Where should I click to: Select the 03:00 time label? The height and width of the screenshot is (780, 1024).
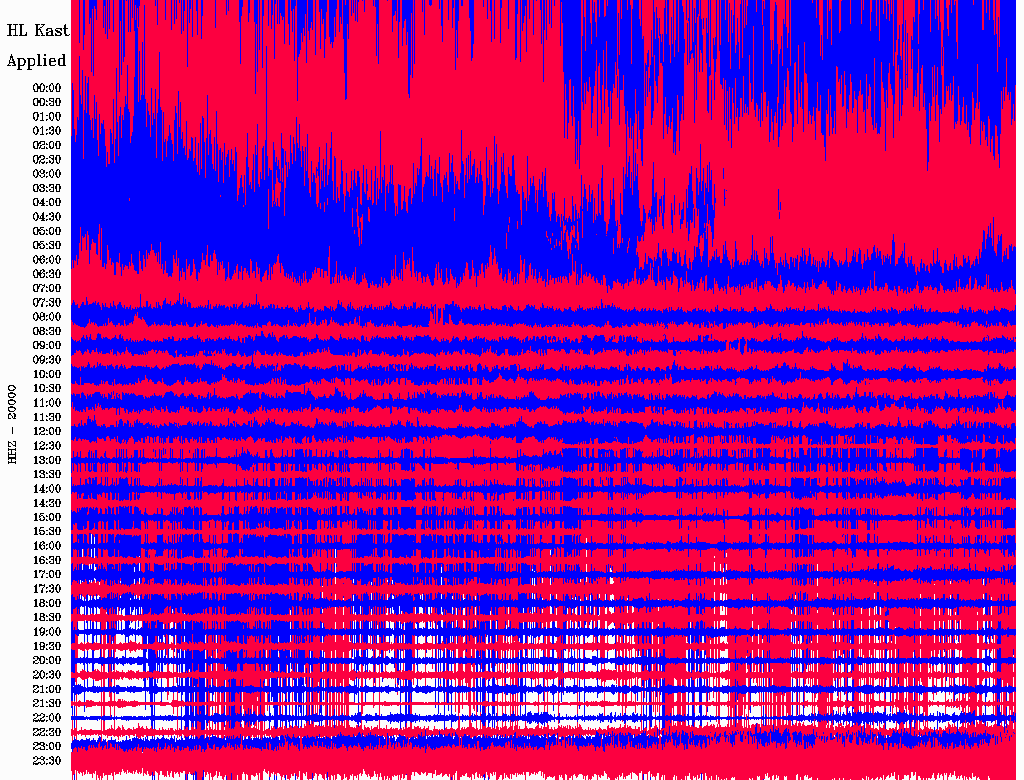[47, 174]
